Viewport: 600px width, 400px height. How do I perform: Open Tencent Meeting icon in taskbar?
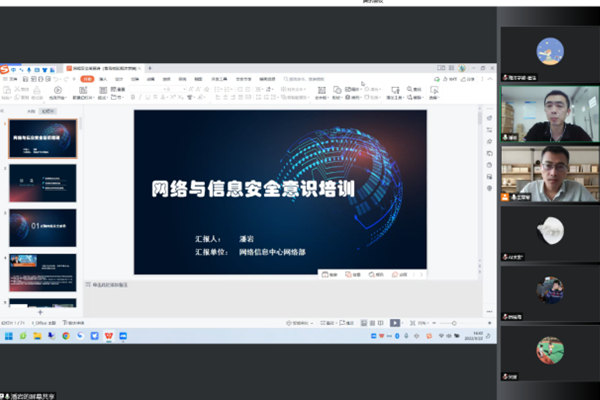[x=123, y=336]
